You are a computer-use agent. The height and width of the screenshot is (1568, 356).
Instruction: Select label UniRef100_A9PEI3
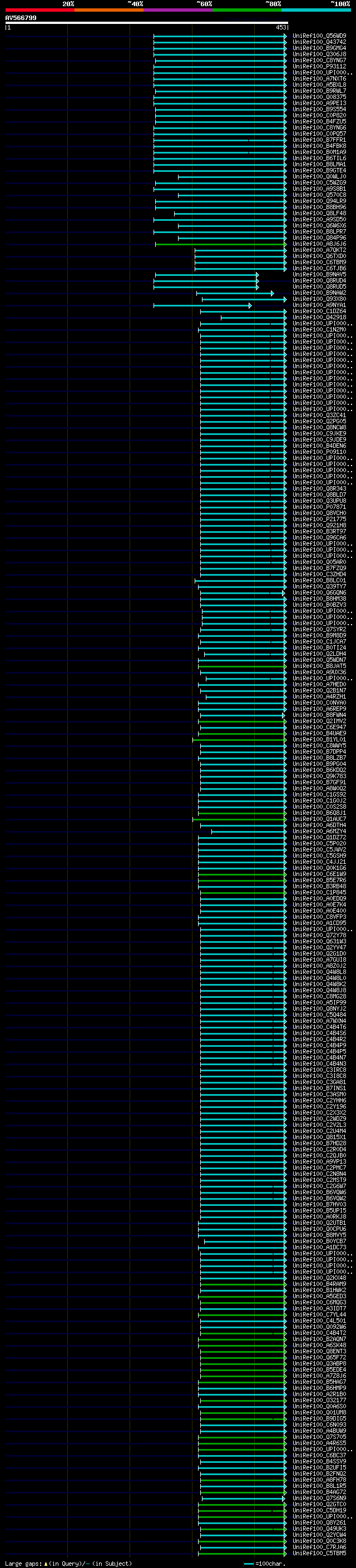pyautogui.click(x=319, y=103)
